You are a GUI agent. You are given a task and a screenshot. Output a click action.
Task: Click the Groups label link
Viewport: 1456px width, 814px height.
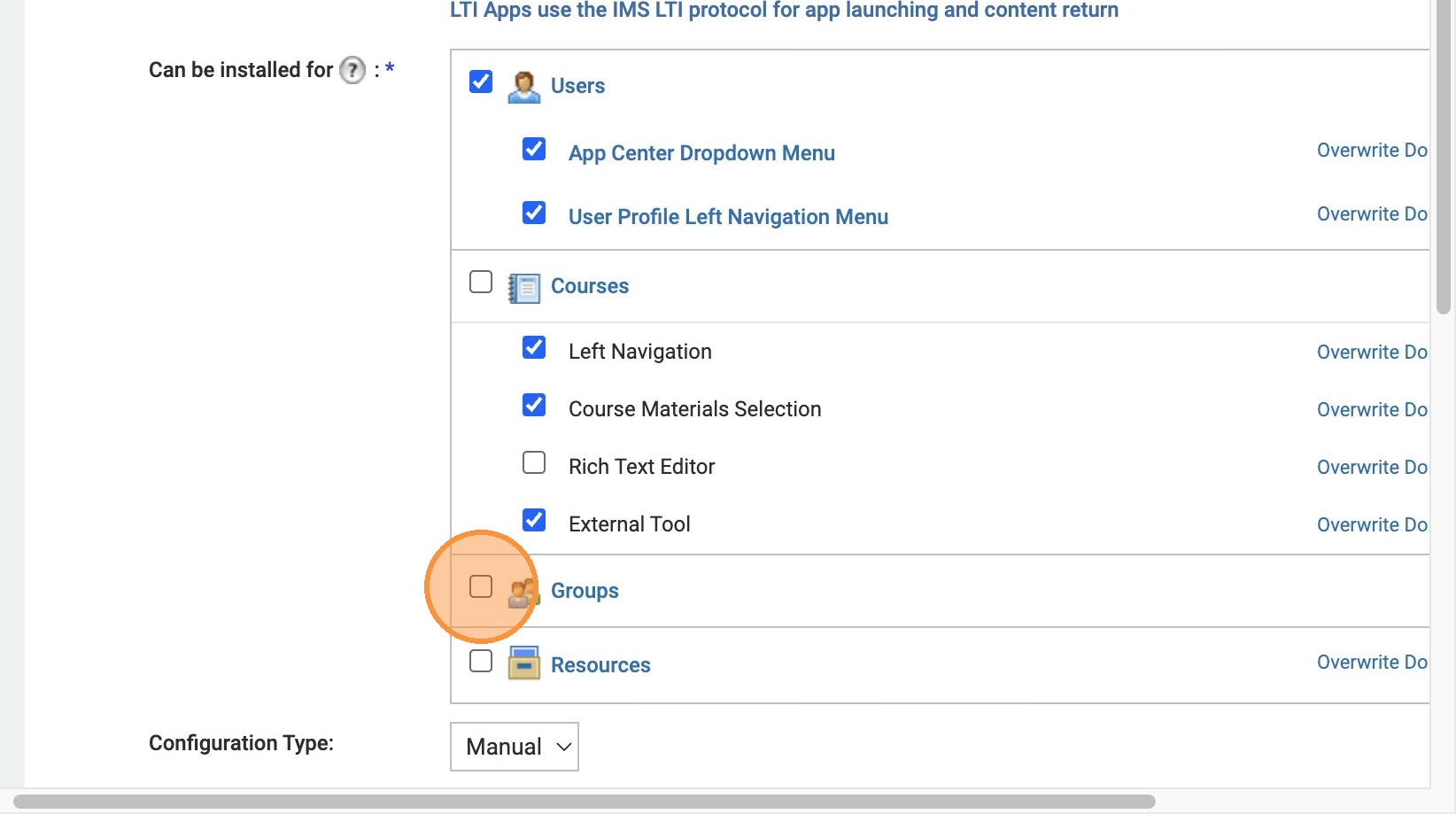point(585,591)
